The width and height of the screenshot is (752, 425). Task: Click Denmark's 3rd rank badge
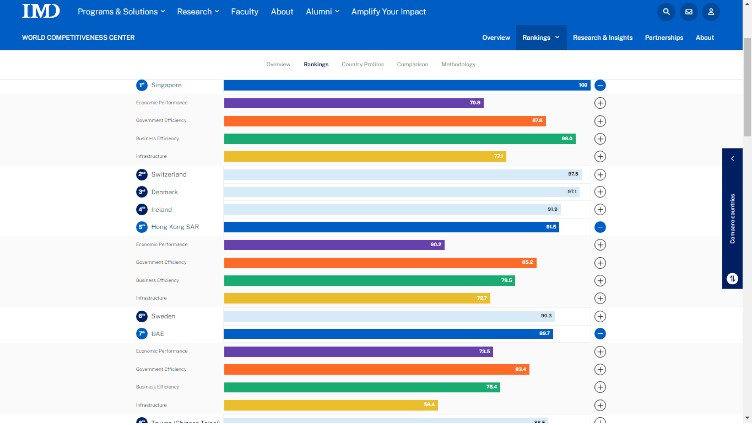click(141, 192)
